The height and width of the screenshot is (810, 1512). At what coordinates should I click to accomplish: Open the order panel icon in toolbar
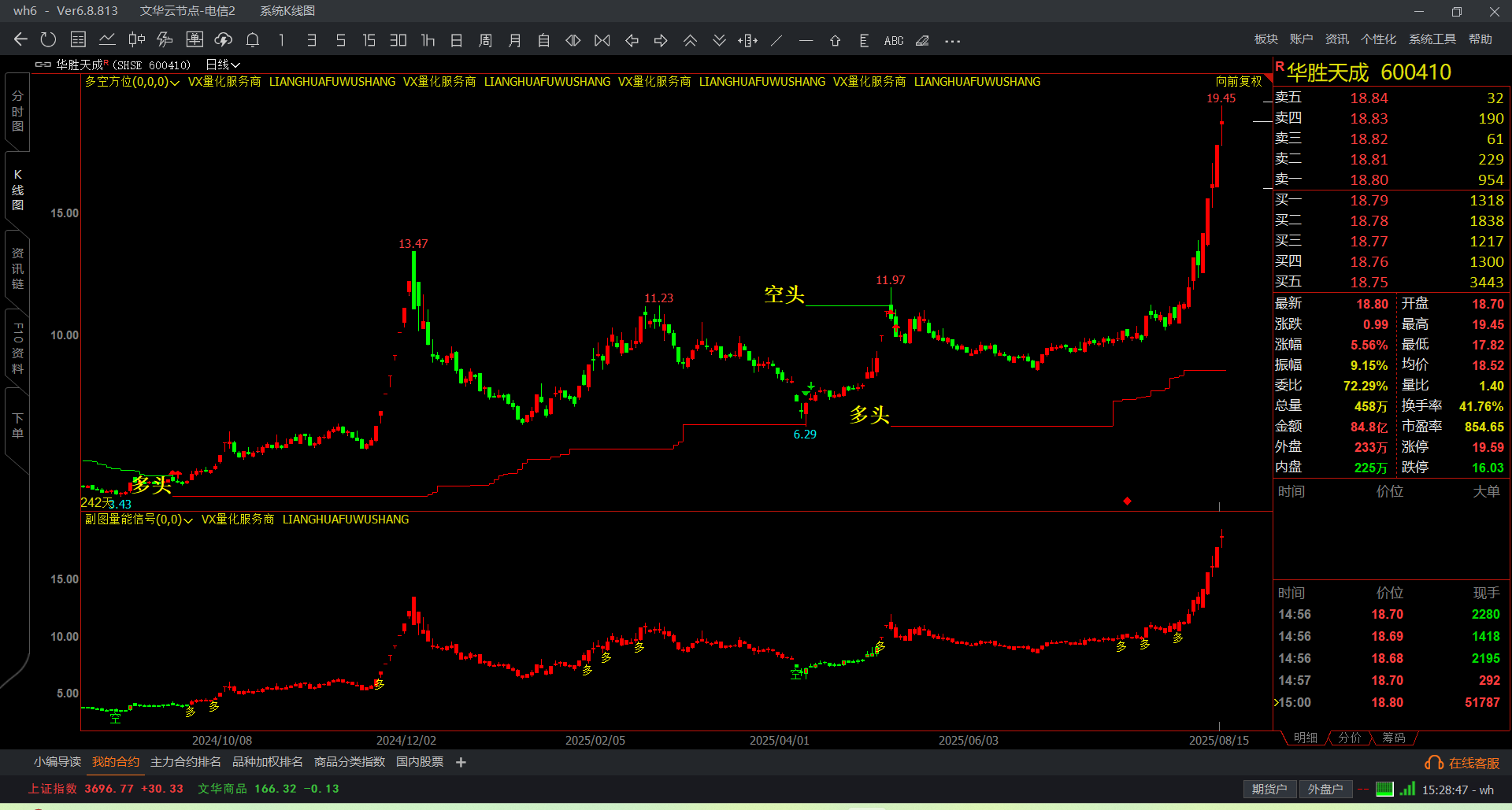click(195, 40)
